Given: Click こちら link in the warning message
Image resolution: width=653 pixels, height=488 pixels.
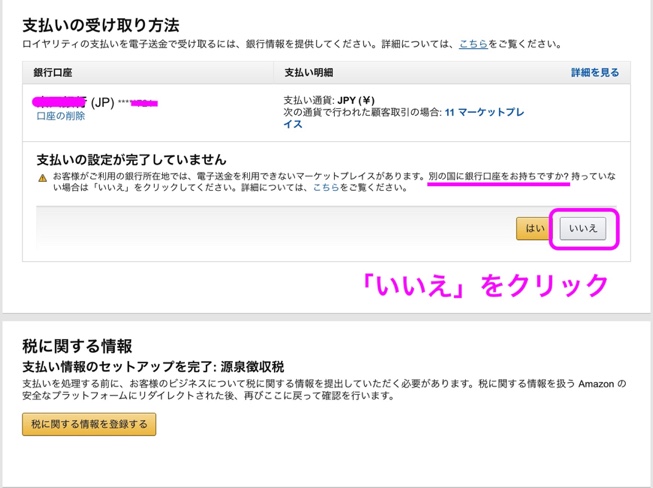Looking at the screenshot, I should coord(326,188).
